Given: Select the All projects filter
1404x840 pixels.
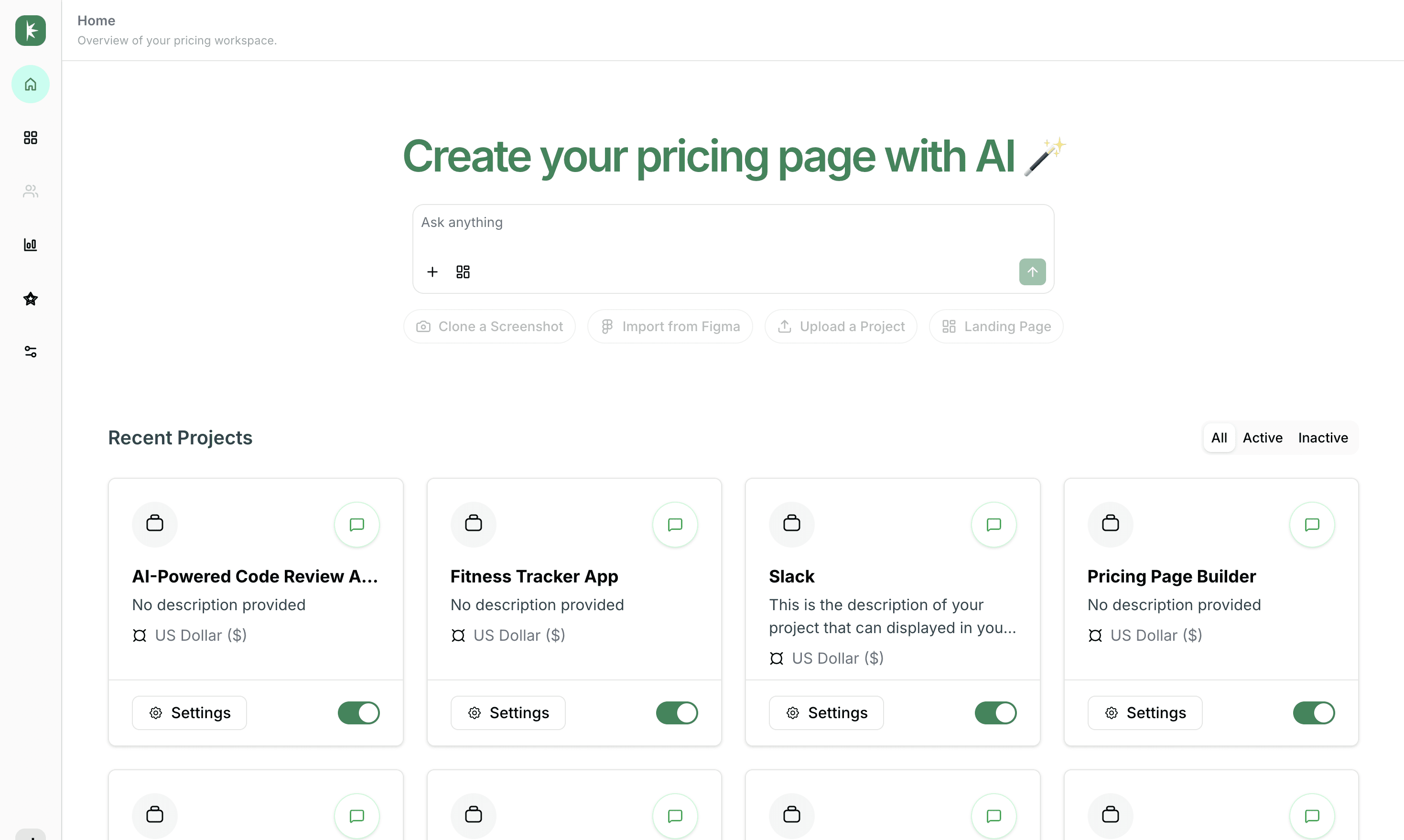Looking at the screenshot, I should [1219, 438].
